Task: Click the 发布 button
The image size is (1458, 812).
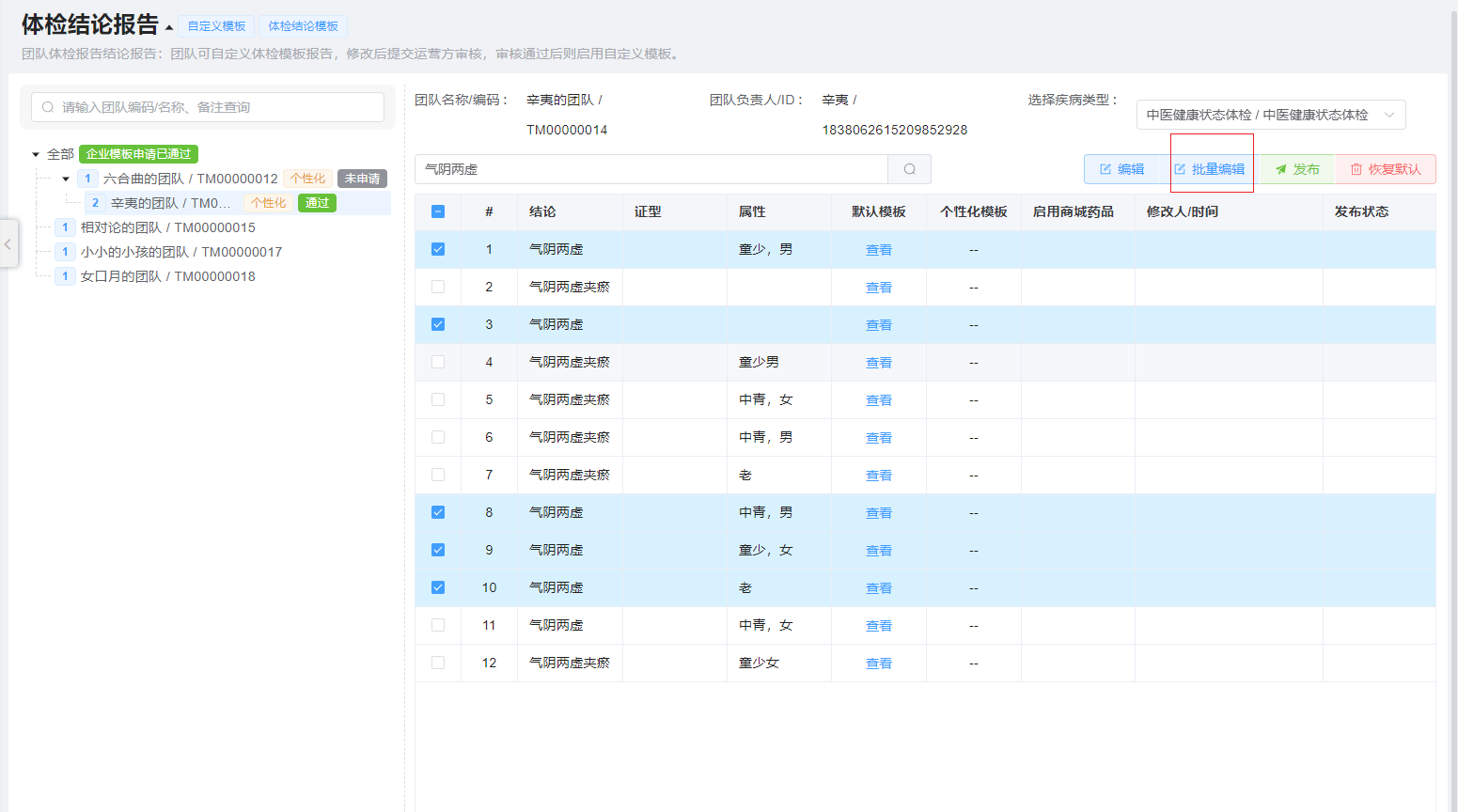Action: pos(1297,169)
